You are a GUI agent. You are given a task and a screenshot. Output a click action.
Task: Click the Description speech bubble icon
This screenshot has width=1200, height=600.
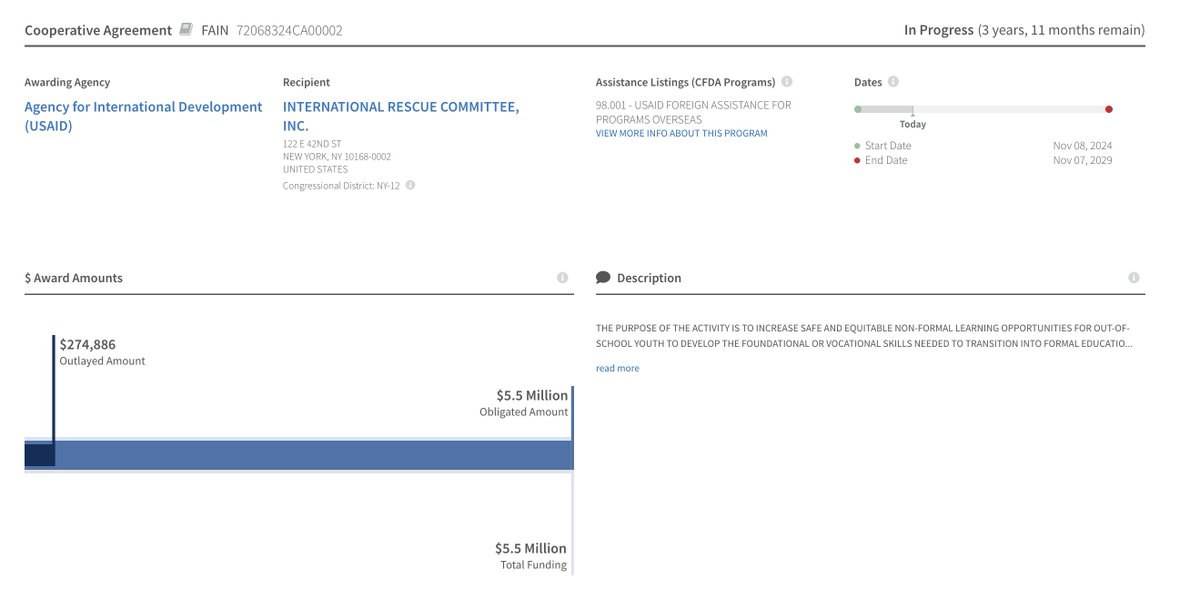click(603, 278)
